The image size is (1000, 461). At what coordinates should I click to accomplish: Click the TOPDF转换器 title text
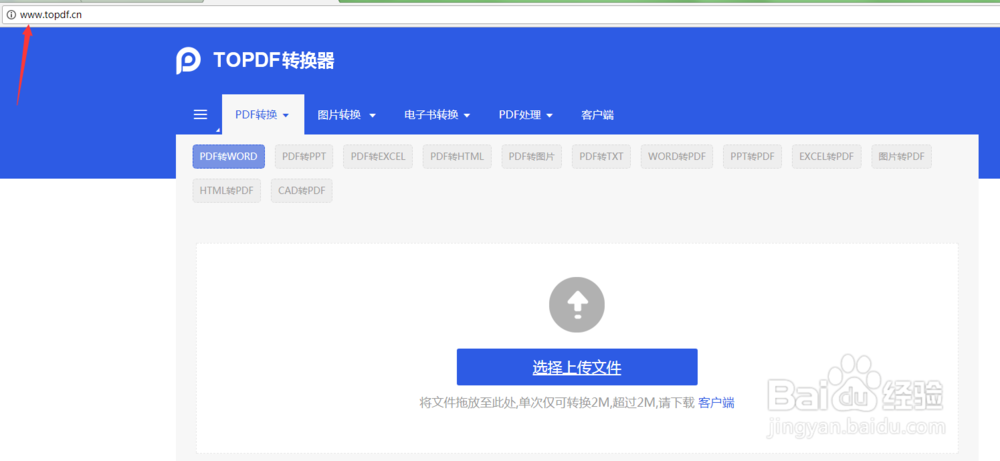[274, 61]
